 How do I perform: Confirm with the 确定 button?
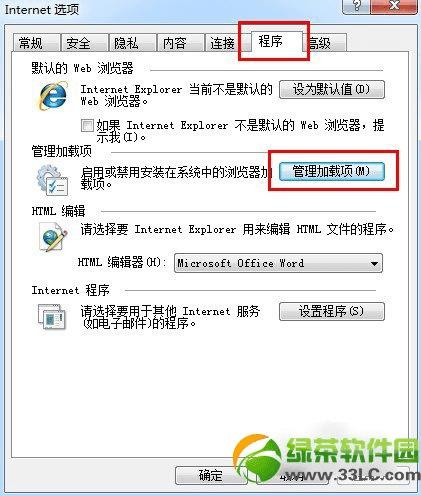pos(211,475)
